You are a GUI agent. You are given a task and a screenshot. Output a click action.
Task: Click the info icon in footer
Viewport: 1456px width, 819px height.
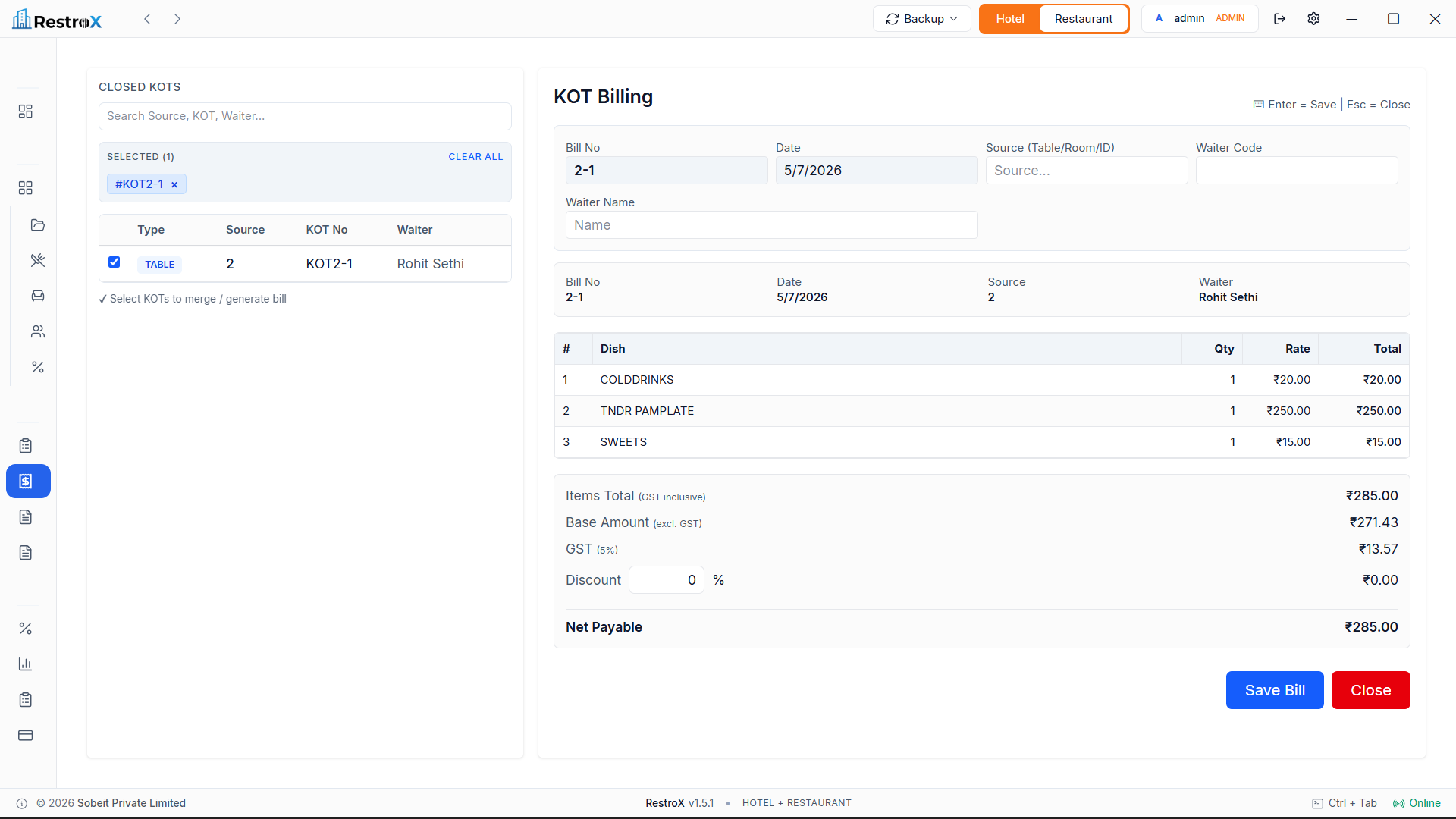tap(22, 804)
